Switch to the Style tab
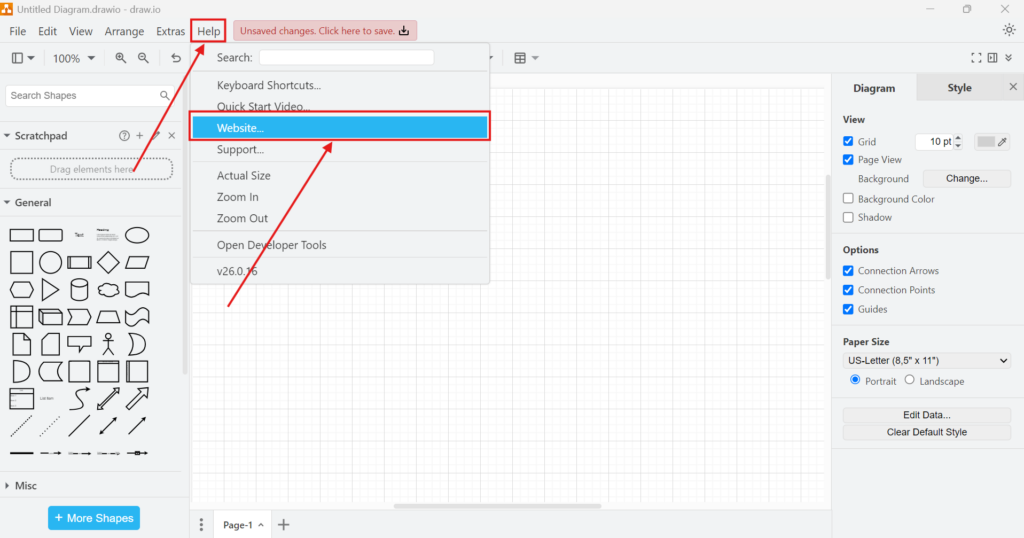Screen dimensions: 1024x538 [x=959, y=88]
